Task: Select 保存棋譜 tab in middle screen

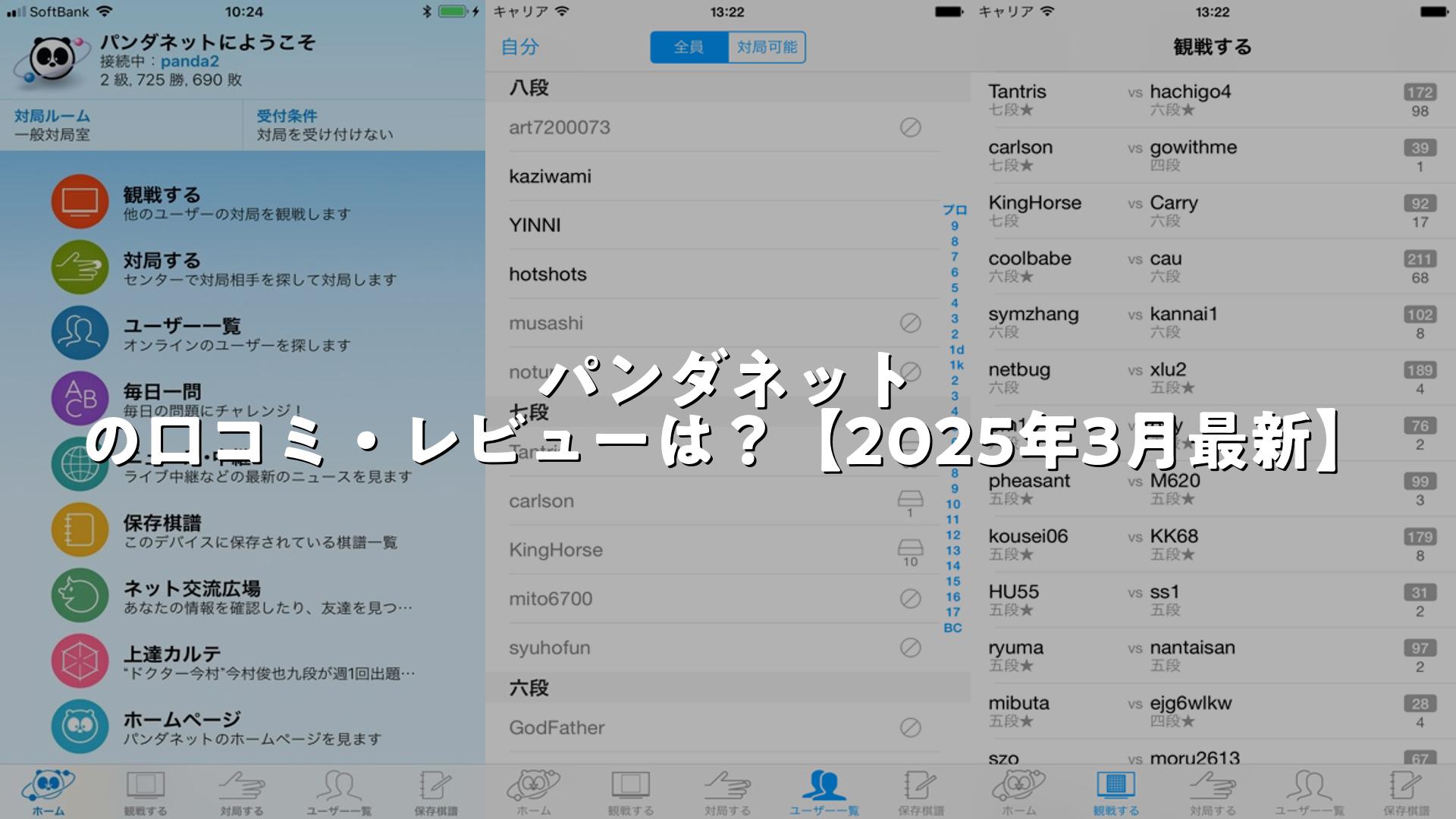Action: pos(921,792)
